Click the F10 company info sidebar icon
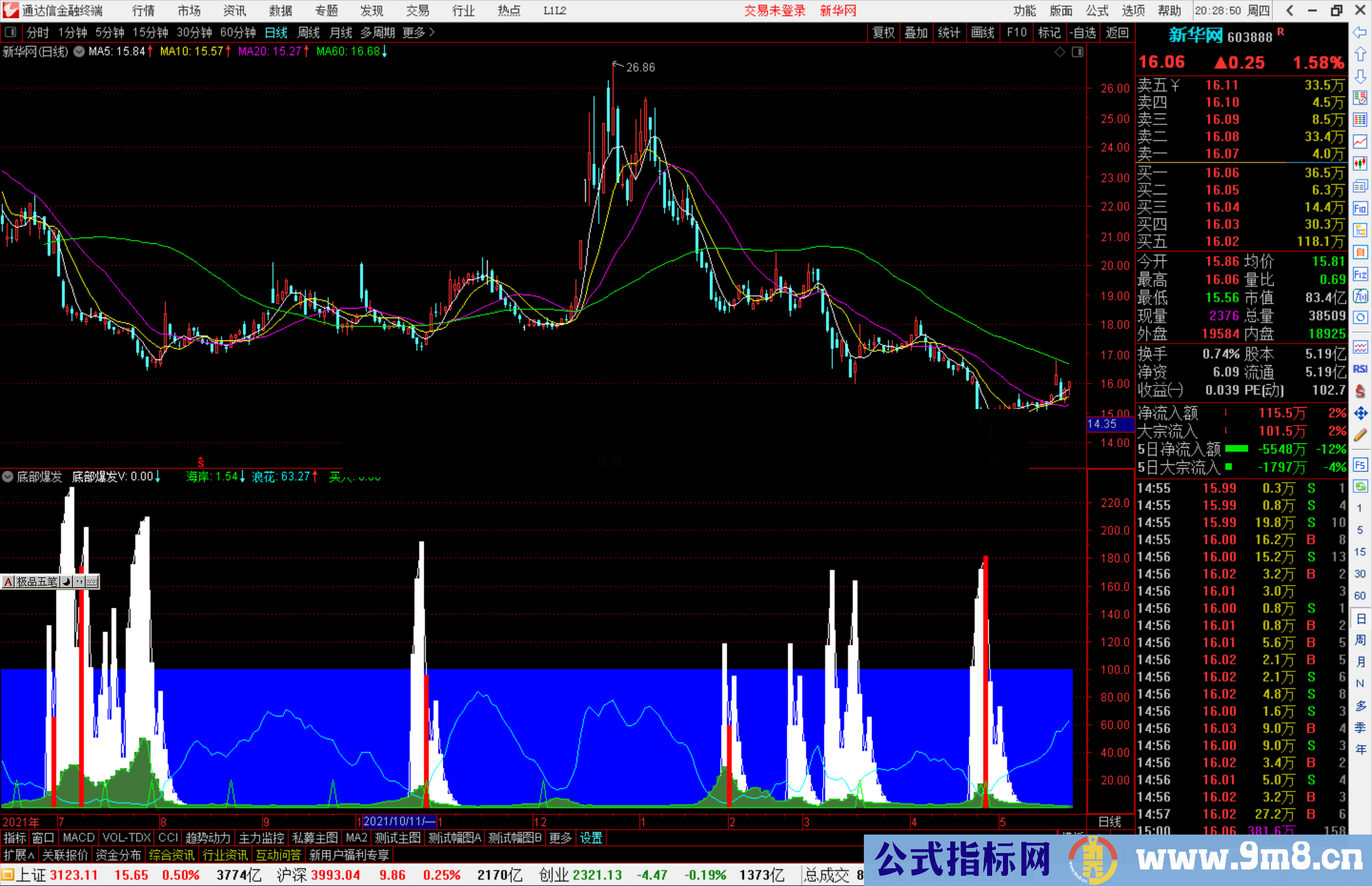The width and height of the screenshot is (1372, 886). coord(1360,208)
